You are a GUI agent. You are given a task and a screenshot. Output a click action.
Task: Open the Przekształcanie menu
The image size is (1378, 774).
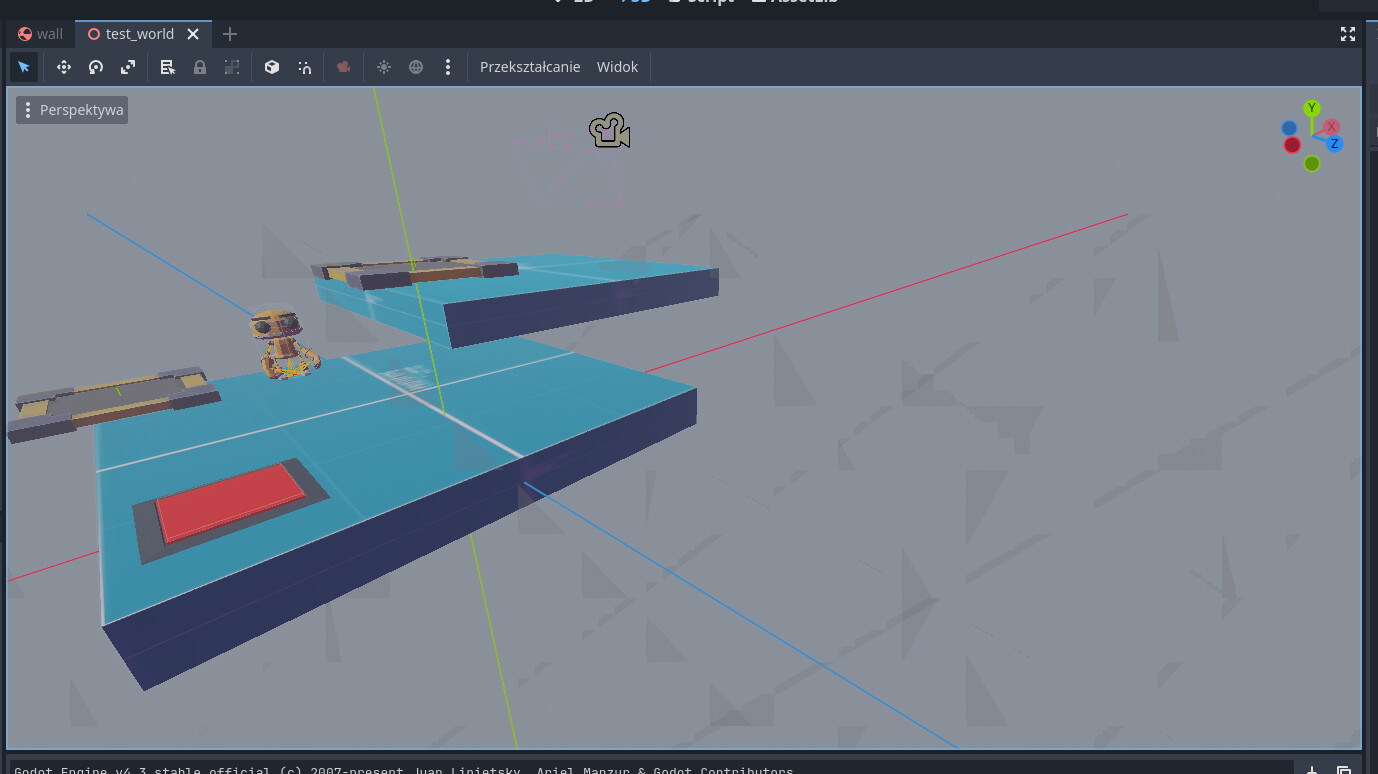(530, 67)
